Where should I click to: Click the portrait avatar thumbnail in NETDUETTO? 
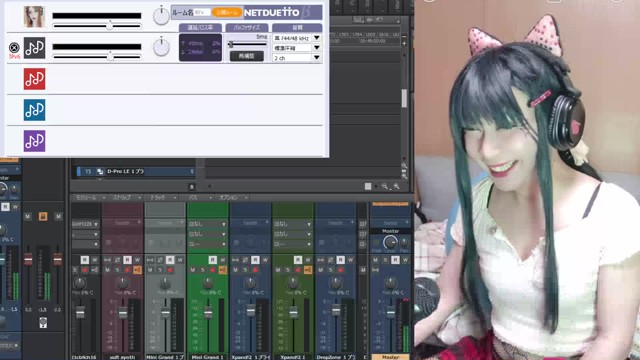coord(34,17)
